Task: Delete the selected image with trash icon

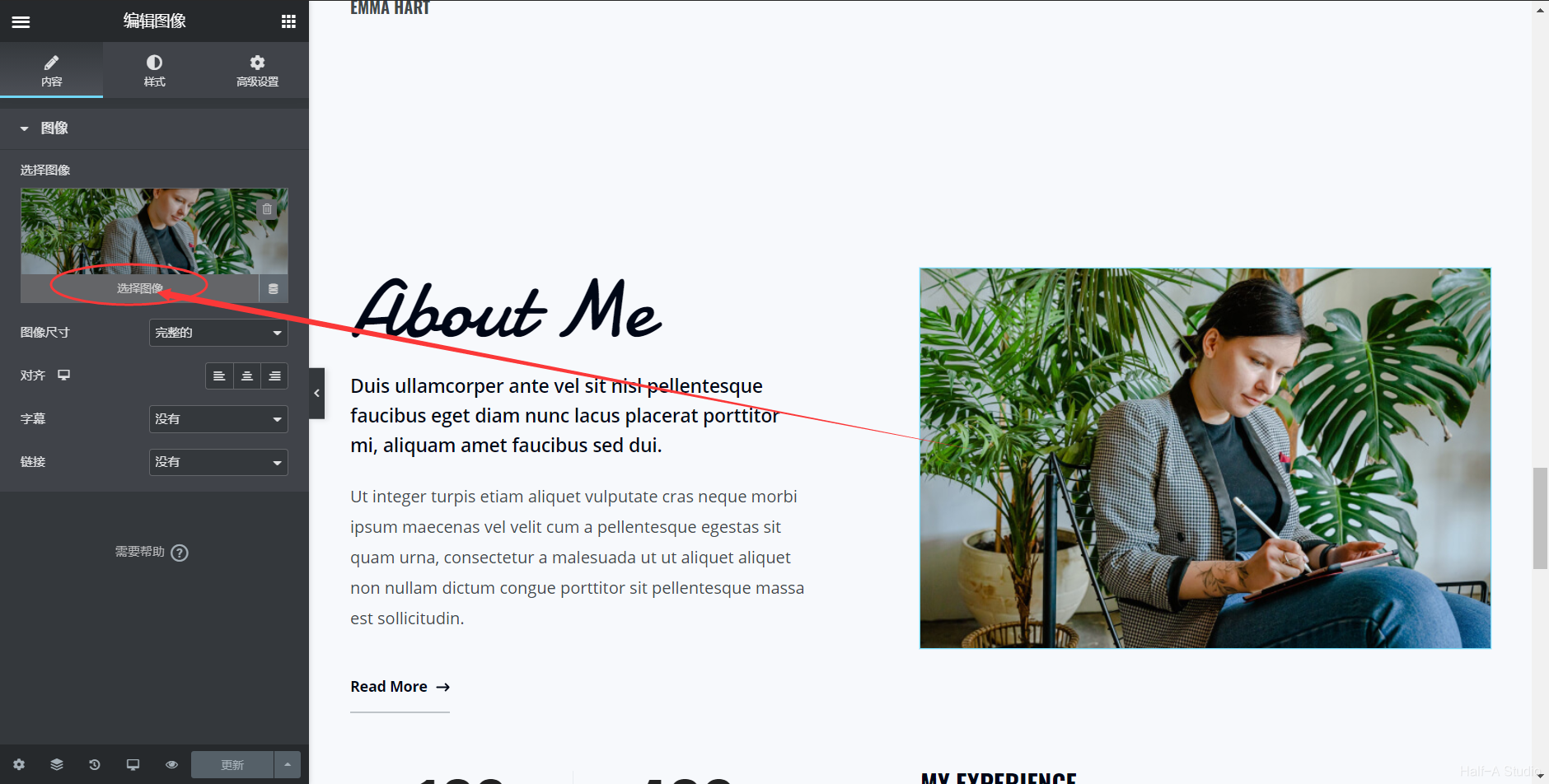Action: pyautogui.click(x=267, y=209)
